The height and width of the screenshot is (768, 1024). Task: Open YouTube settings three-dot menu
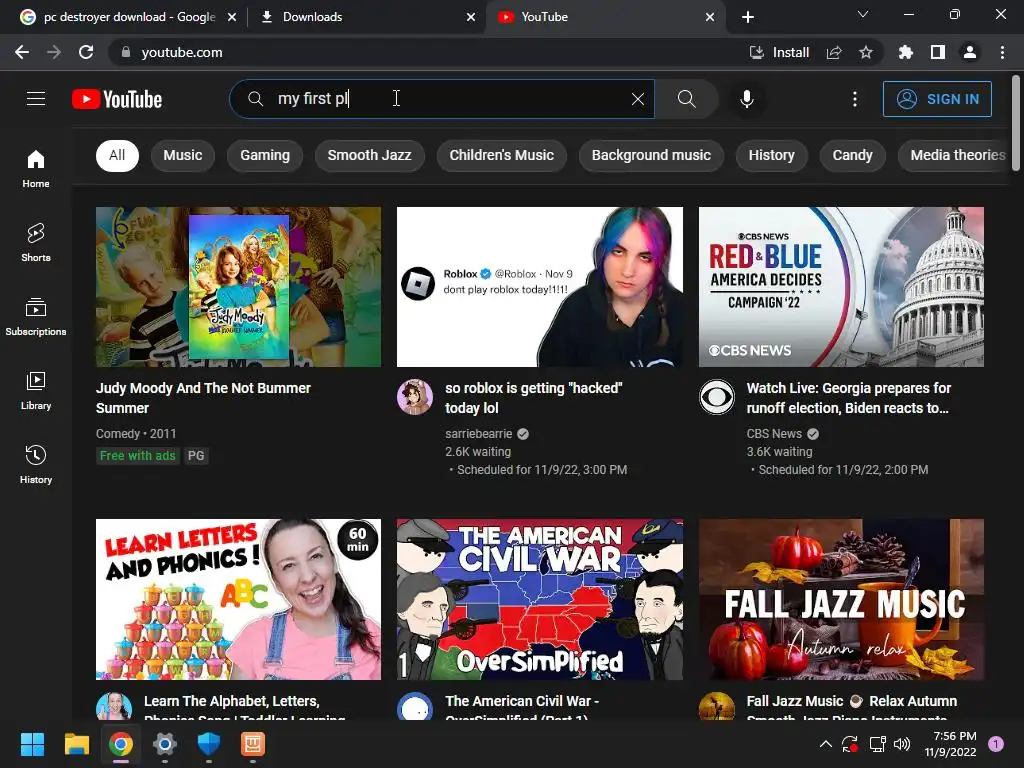tap(855, 99)
